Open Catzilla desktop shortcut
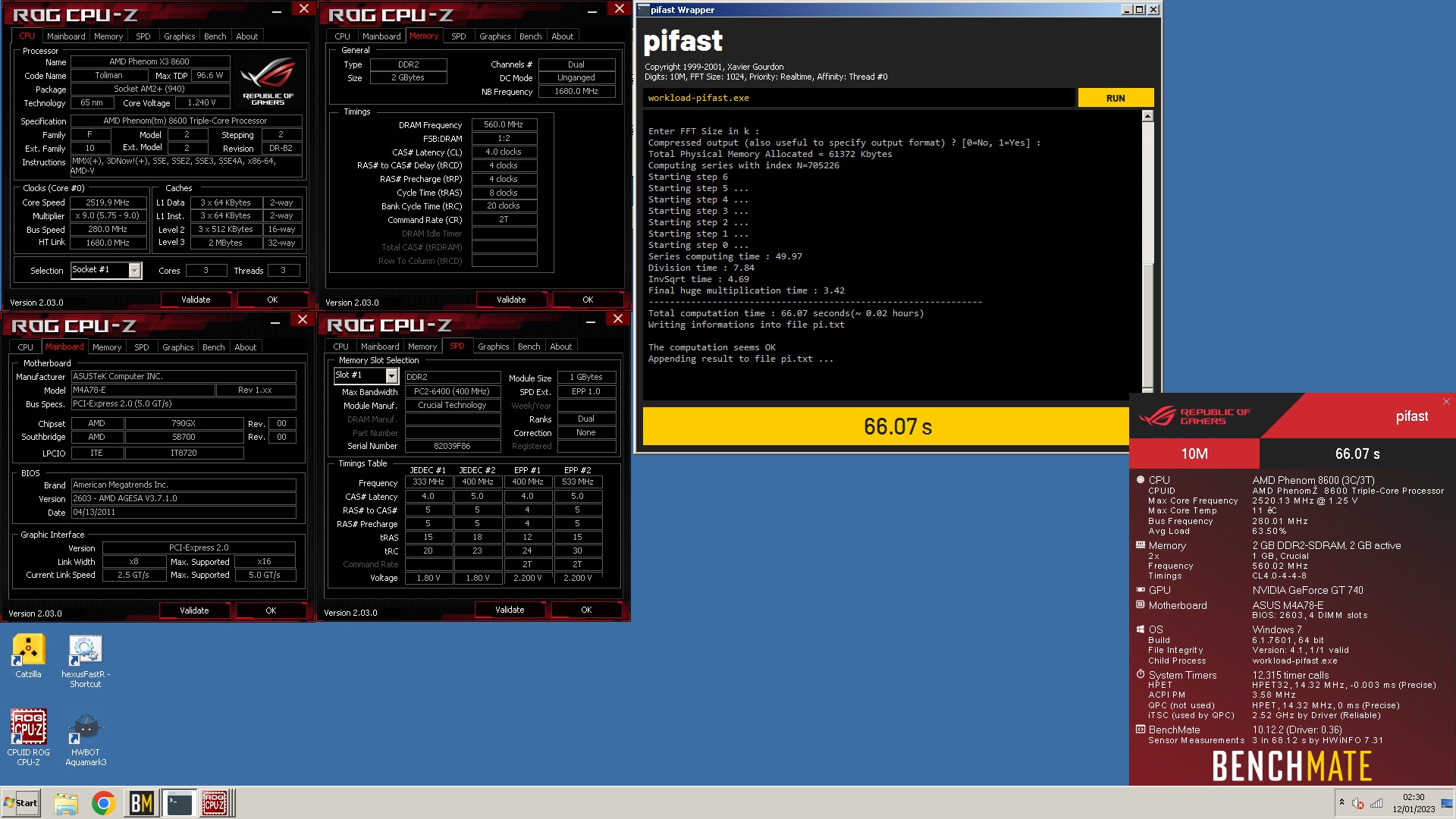The image size is (1456, 819). 28,656
